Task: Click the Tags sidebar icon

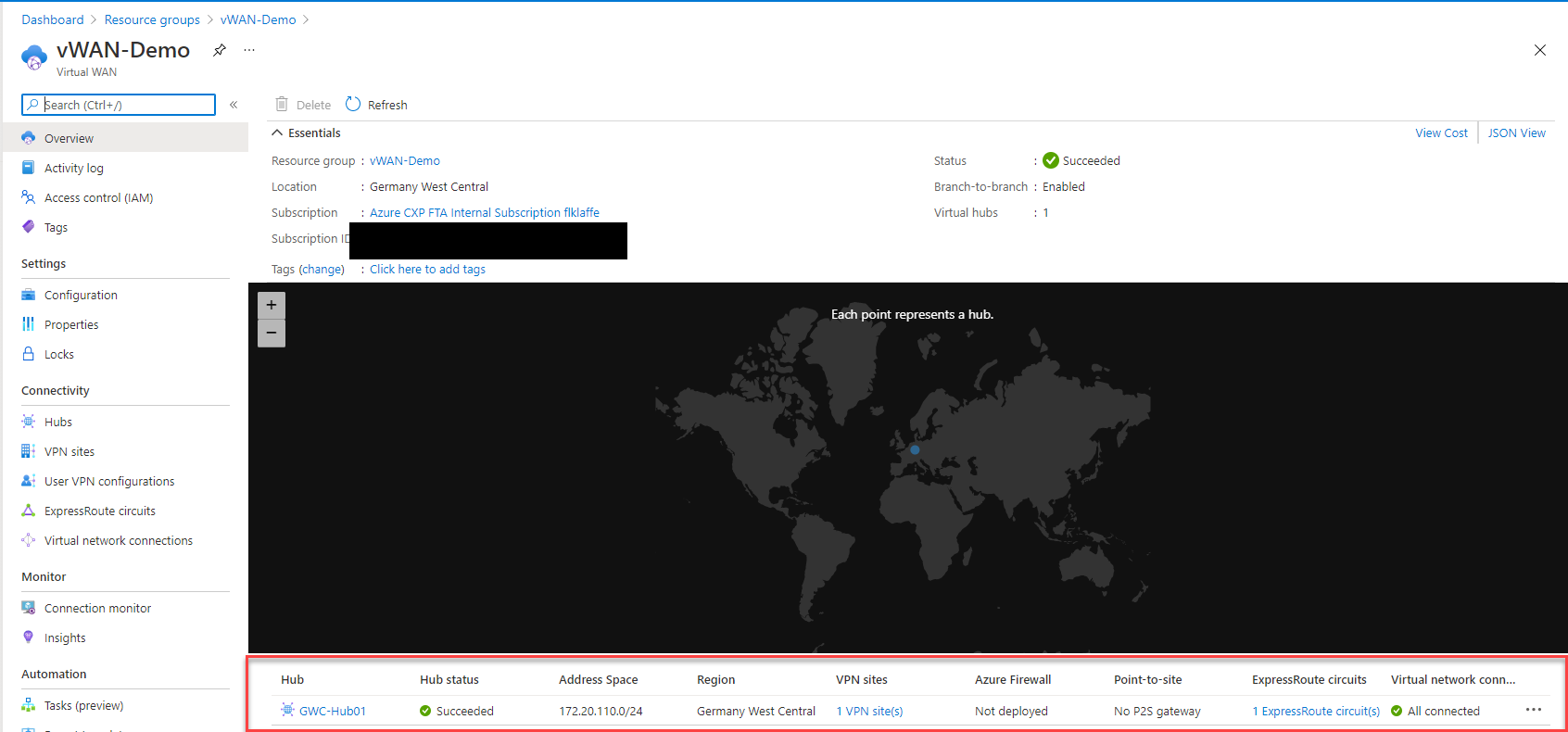Action: click(x=29, y=227)
